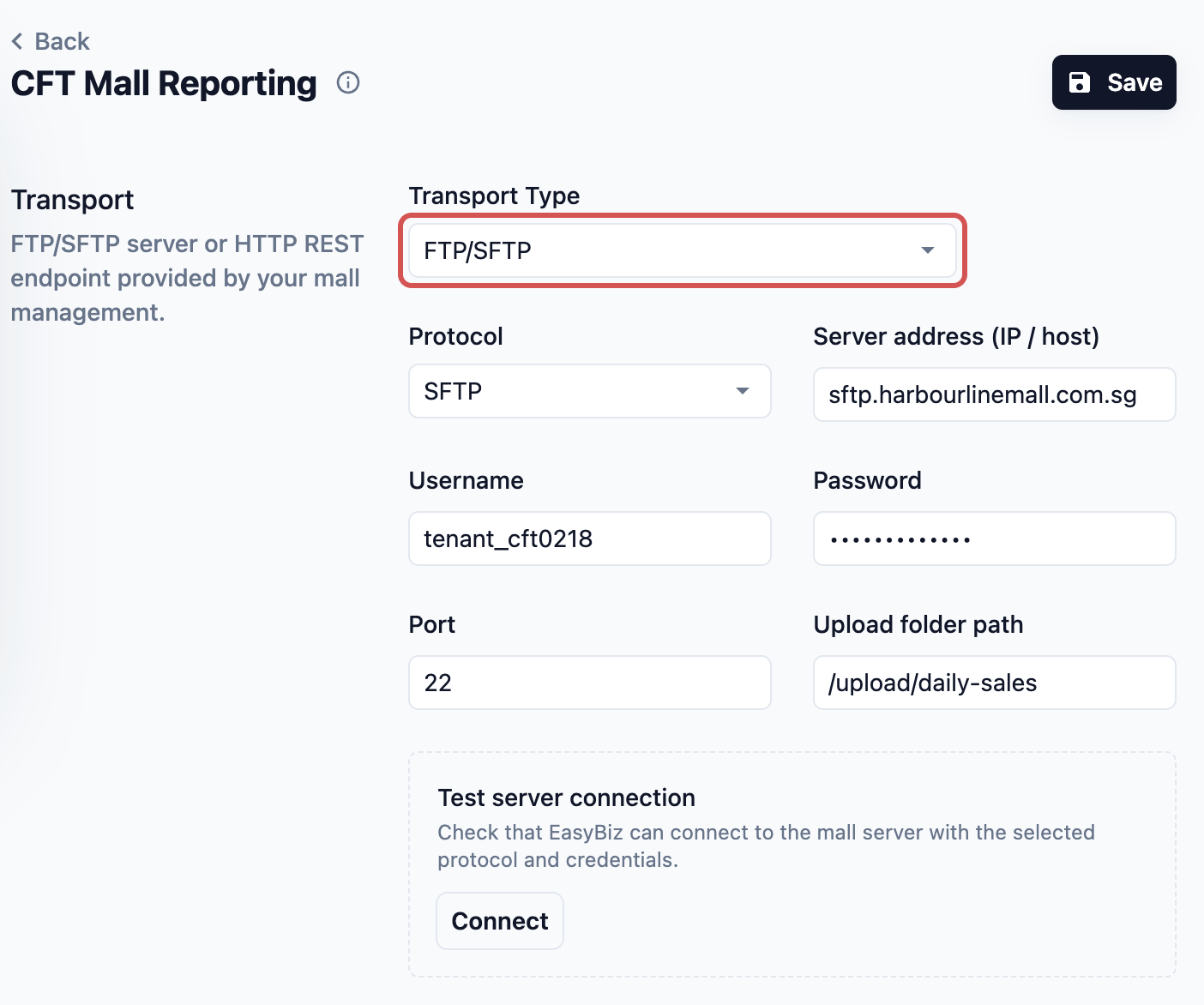
Task: Click into the Password field
Action: point(995,539)
